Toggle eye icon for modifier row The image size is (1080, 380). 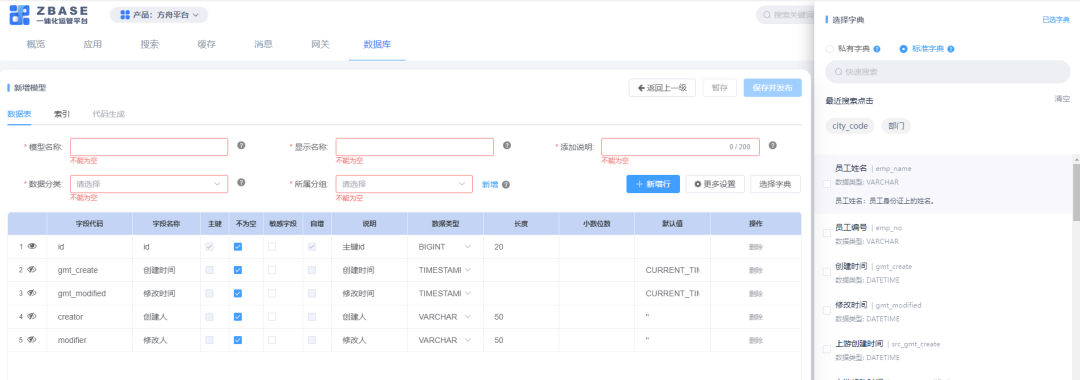tap(32, 340)
